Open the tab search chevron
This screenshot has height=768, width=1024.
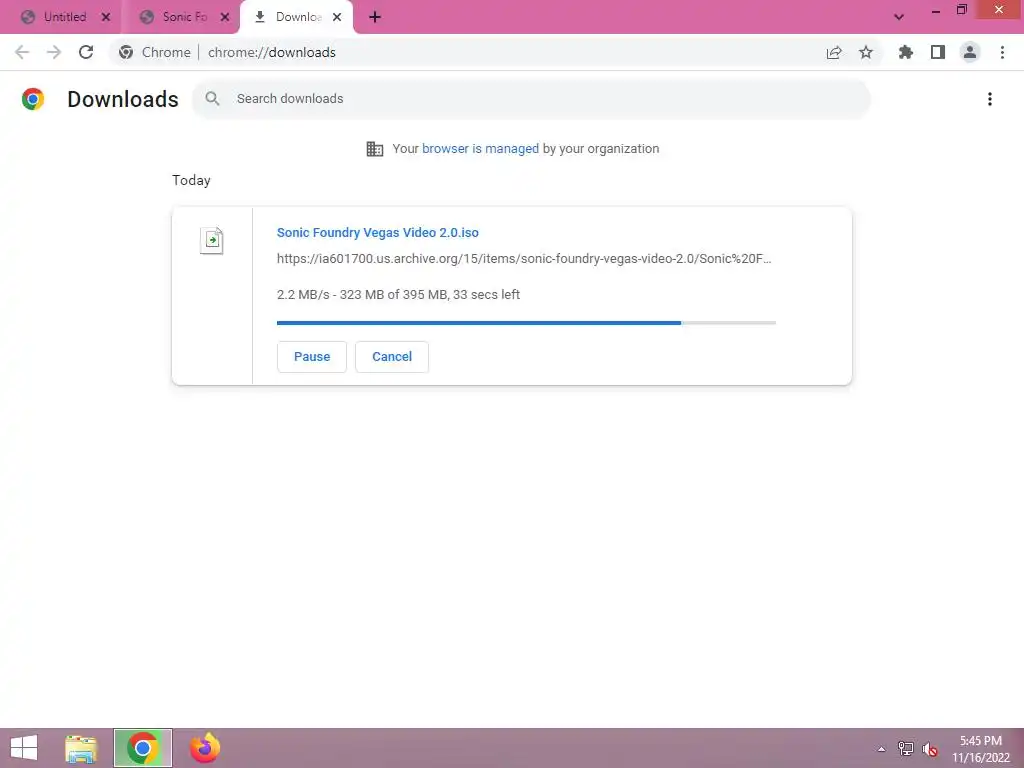point(899,17)
